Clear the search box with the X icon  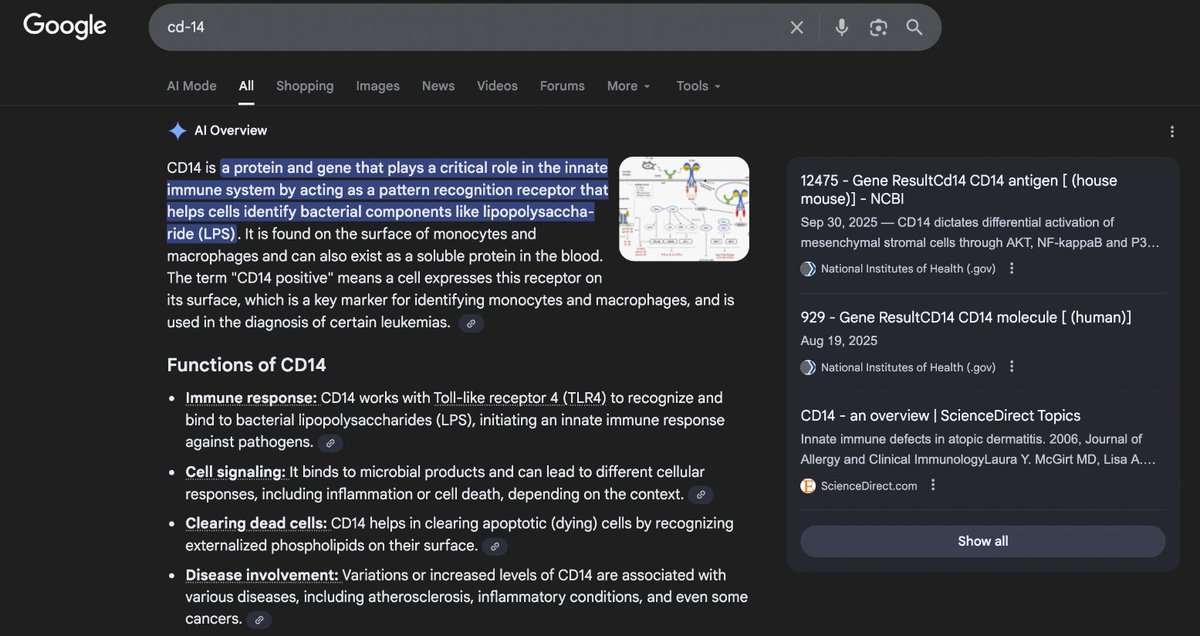click(797, 27)
